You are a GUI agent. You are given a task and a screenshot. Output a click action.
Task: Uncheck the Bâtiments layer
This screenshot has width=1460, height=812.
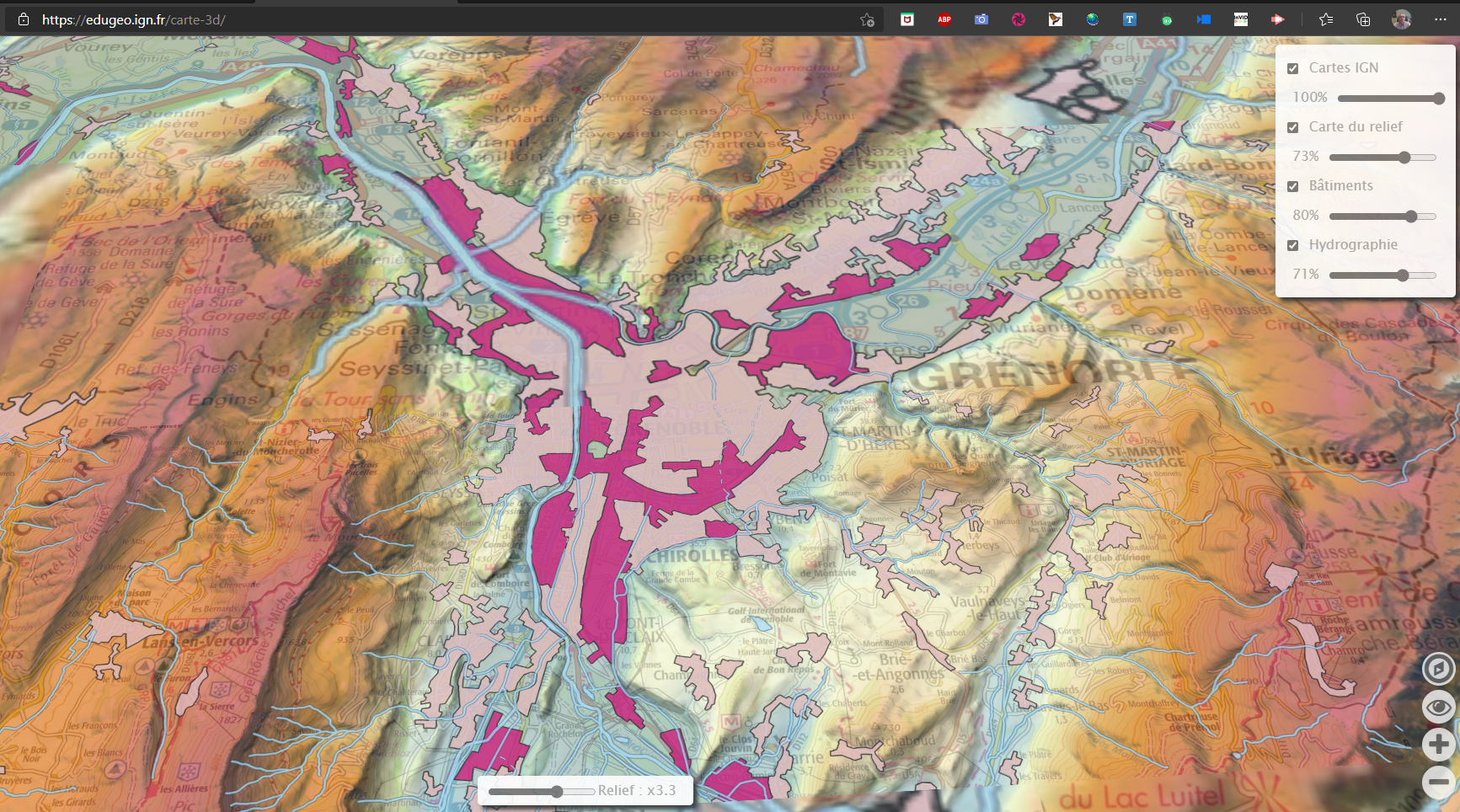(x=1293, y=185)
